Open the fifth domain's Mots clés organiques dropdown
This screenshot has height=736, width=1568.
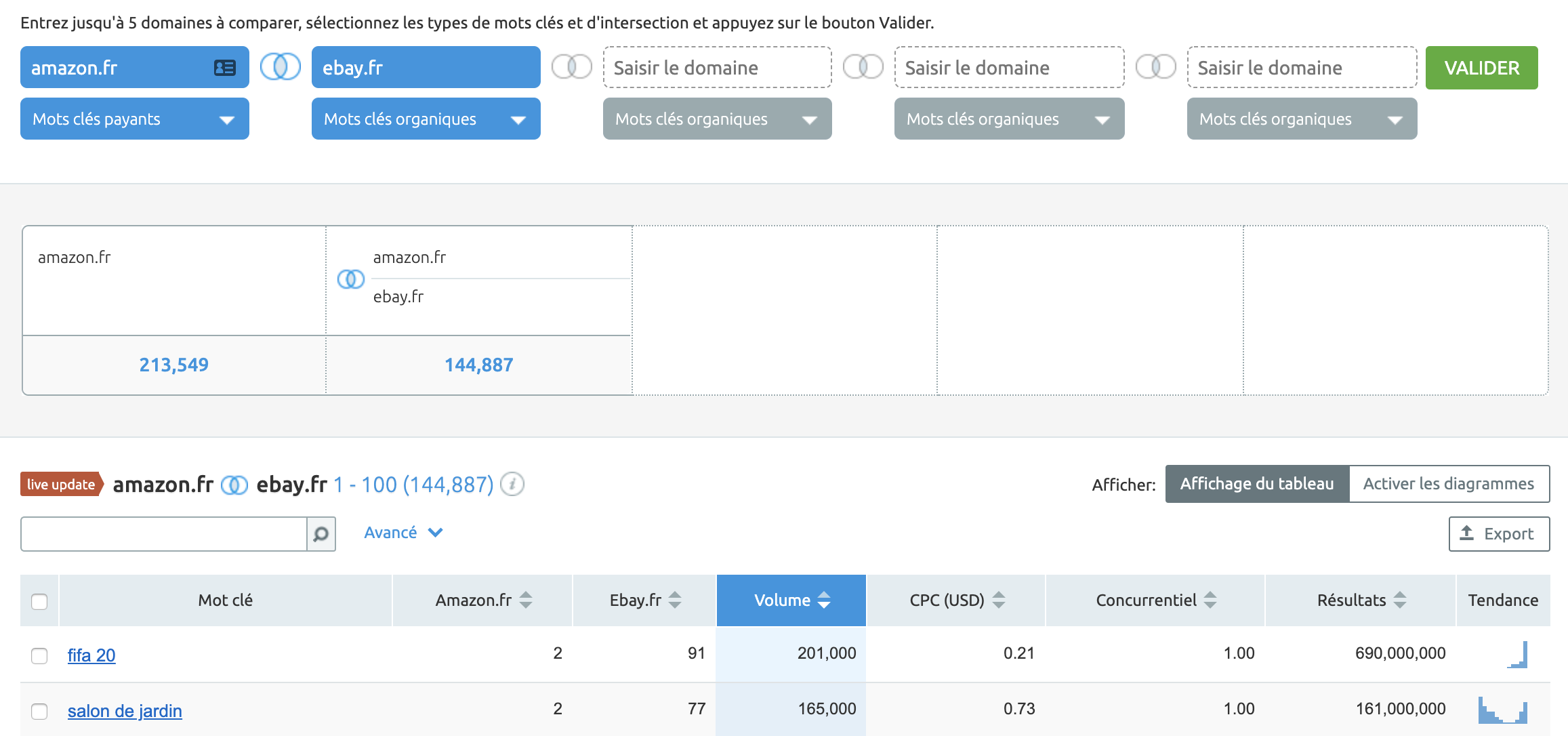(x=1302, y=119)
